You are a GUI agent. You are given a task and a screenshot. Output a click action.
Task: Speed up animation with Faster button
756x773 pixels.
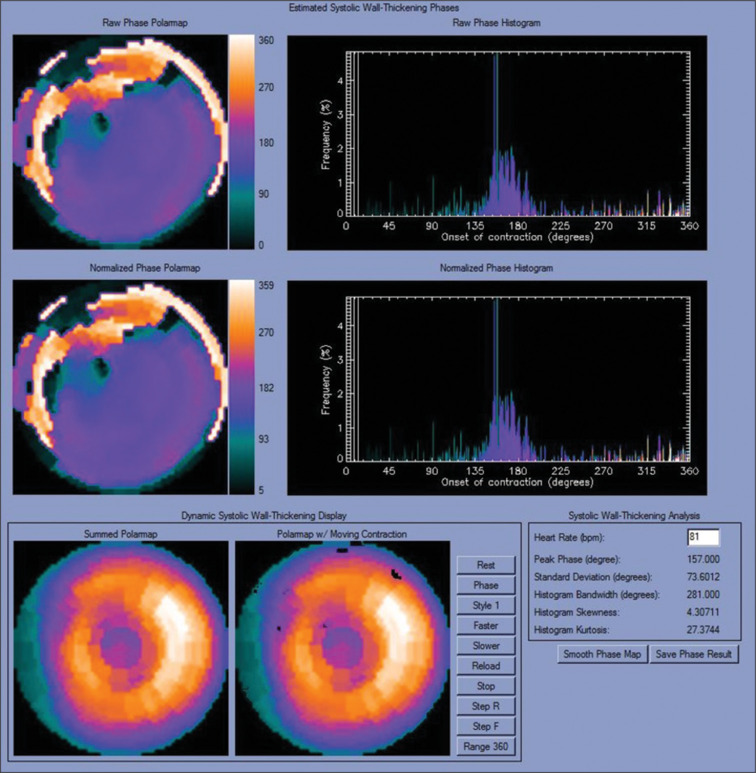(486, 626)
